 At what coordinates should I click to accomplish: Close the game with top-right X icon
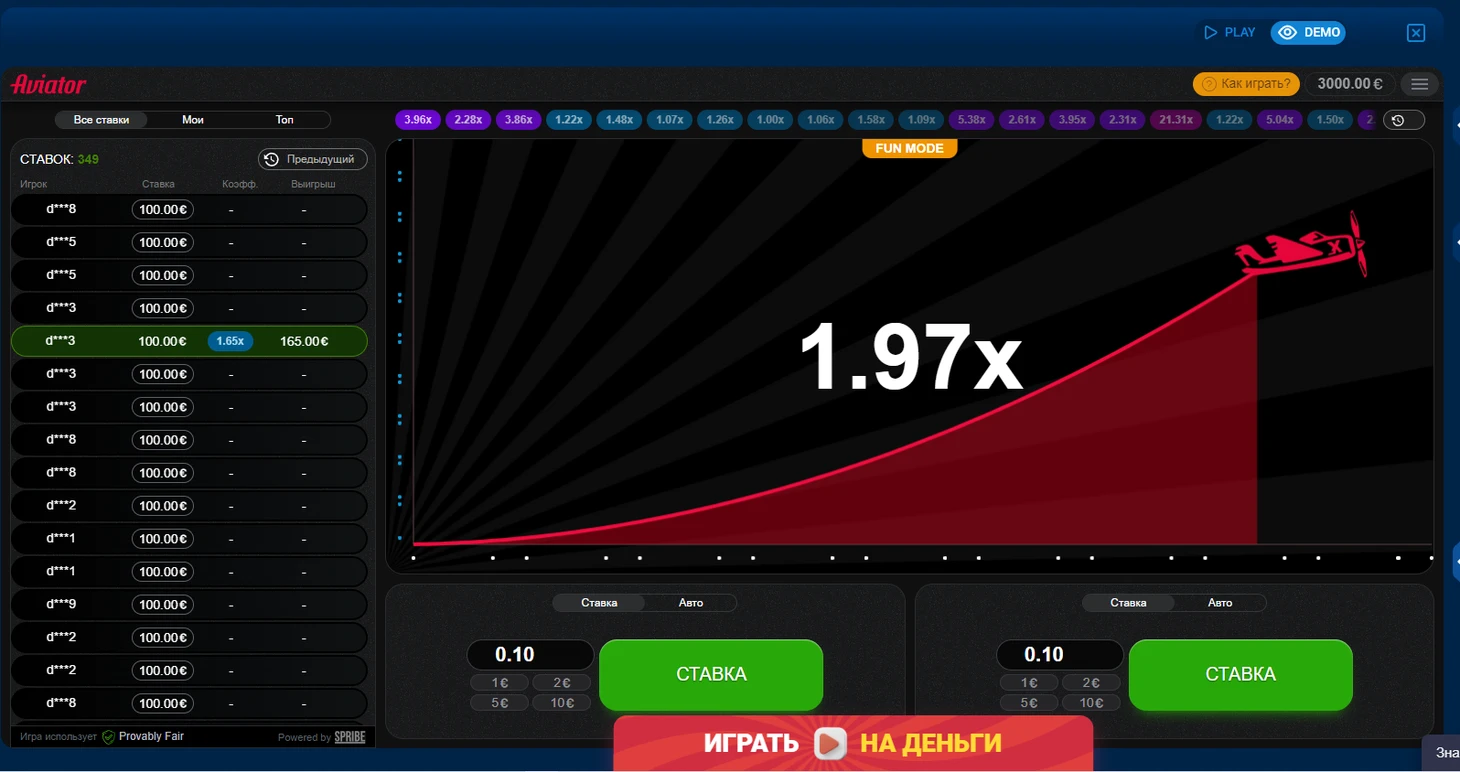click(x=1415, y=33)
